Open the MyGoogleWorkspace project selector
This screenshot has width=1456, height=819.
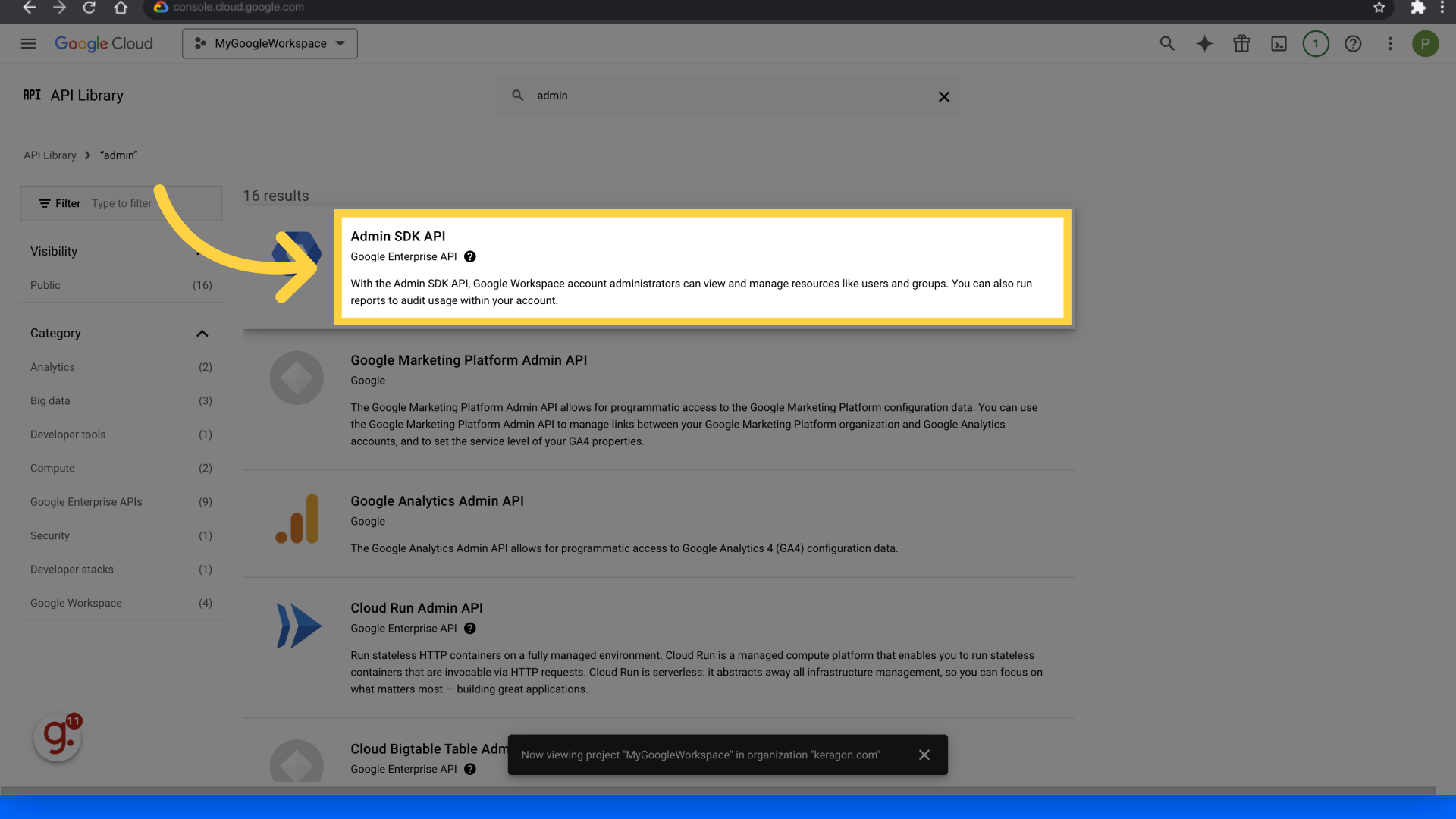269,44
